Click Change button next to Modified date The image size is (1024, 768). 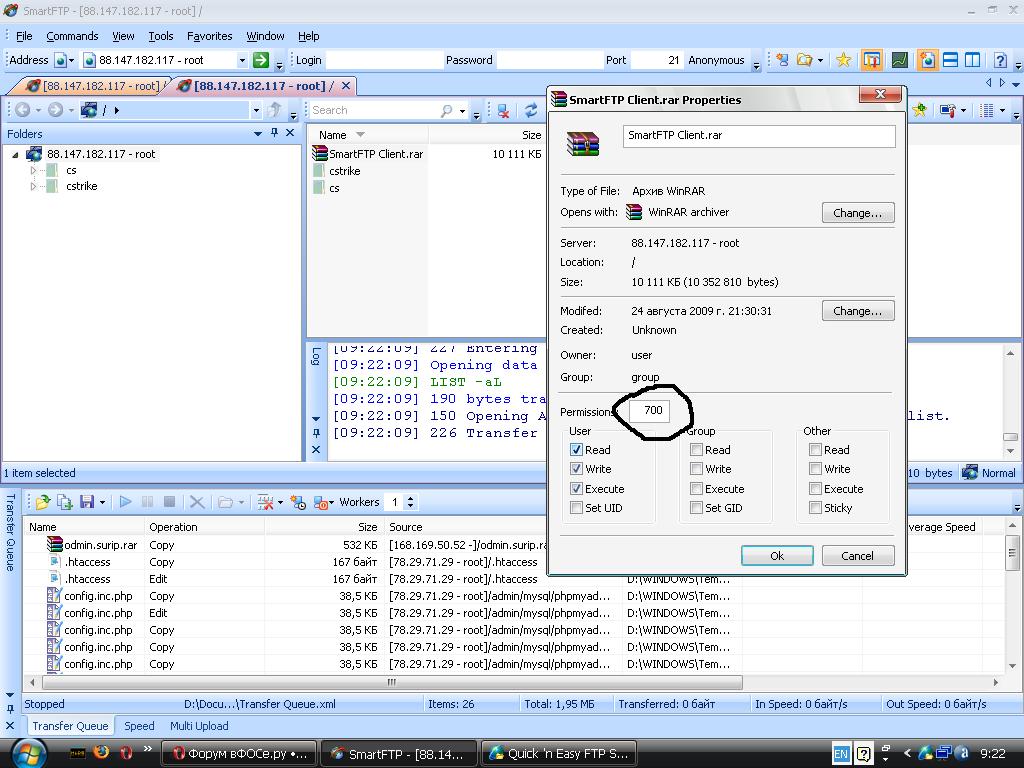point(857,311)
